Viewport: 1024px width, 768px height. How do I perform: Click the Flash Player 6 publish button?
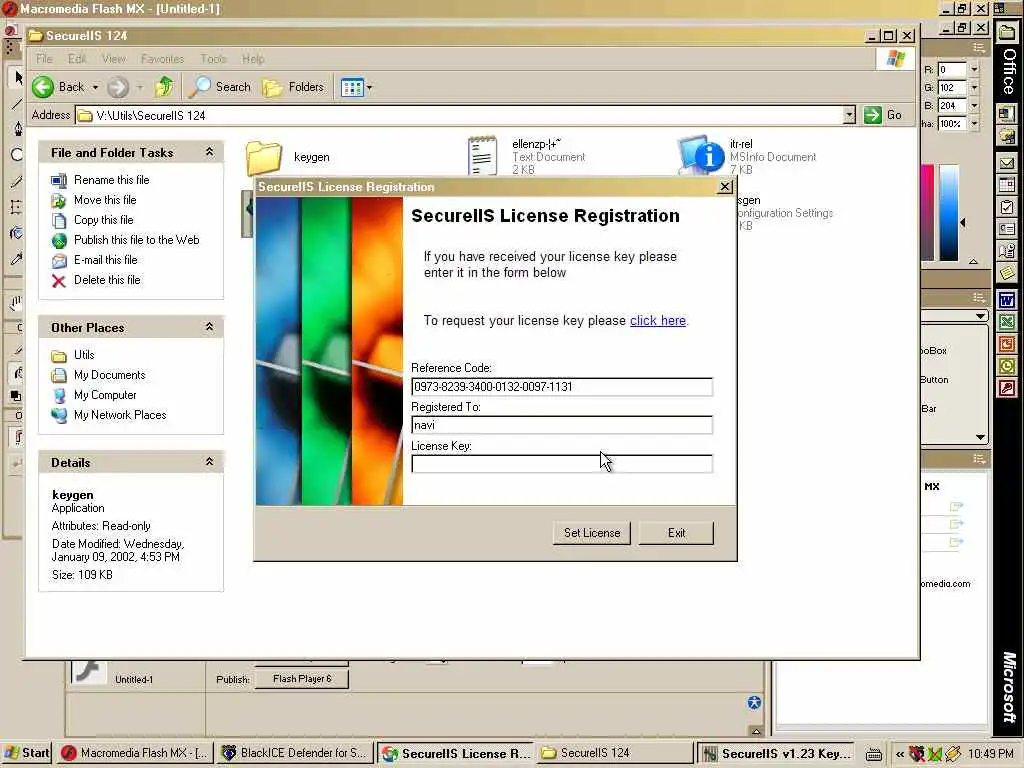point(302,679)
